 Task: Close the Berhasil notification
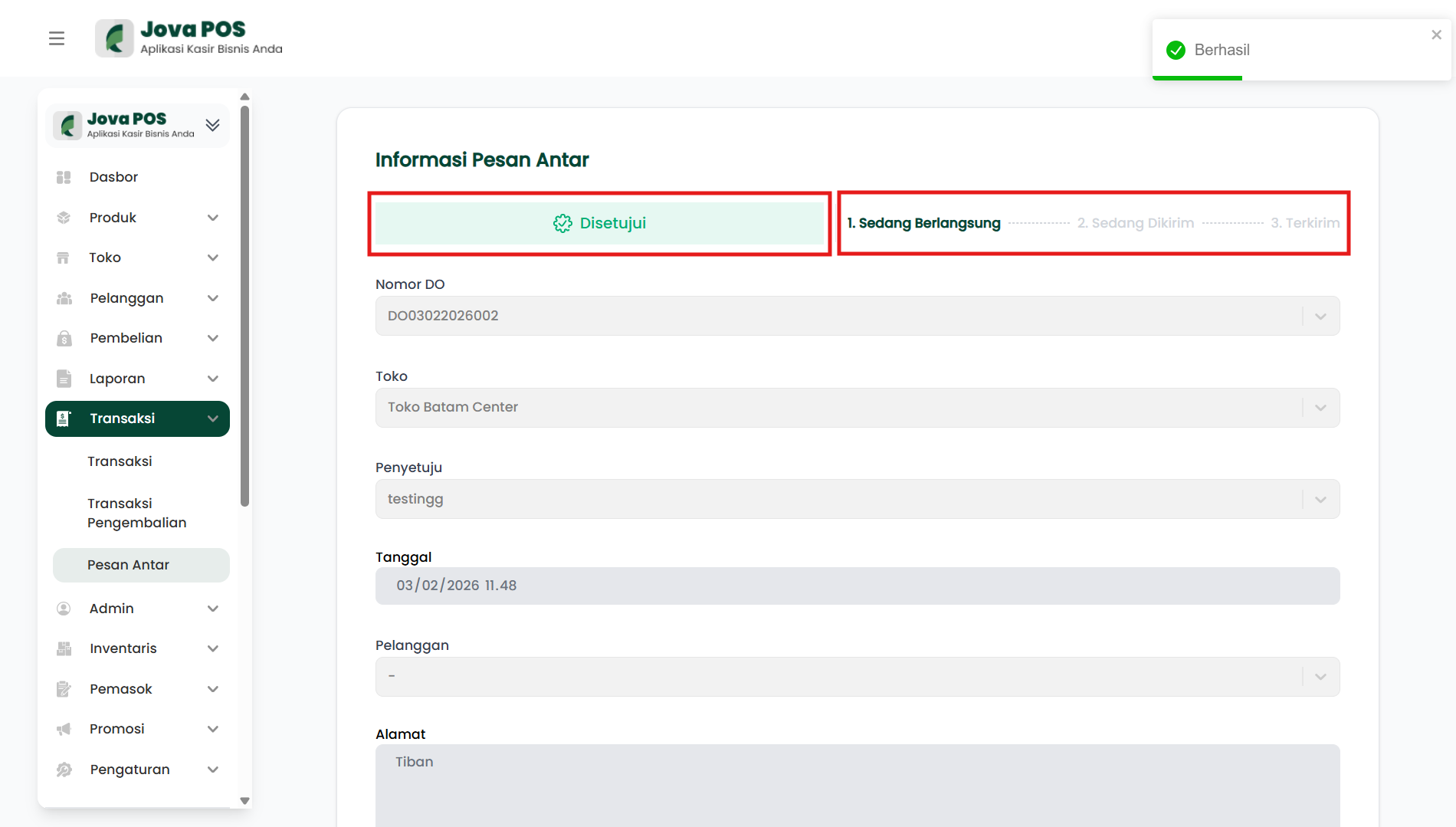click(x=1436, y=35)
